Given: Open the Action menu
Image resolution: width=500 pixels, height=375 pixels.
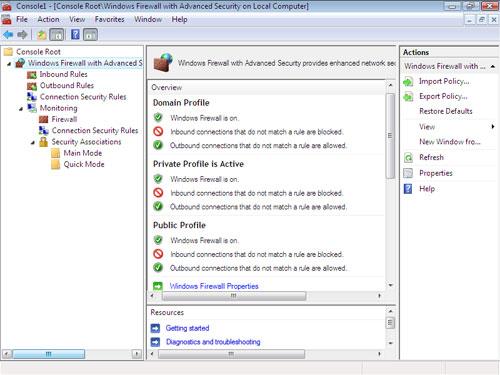Looking at the screenshot, I should tap(48, 19).
